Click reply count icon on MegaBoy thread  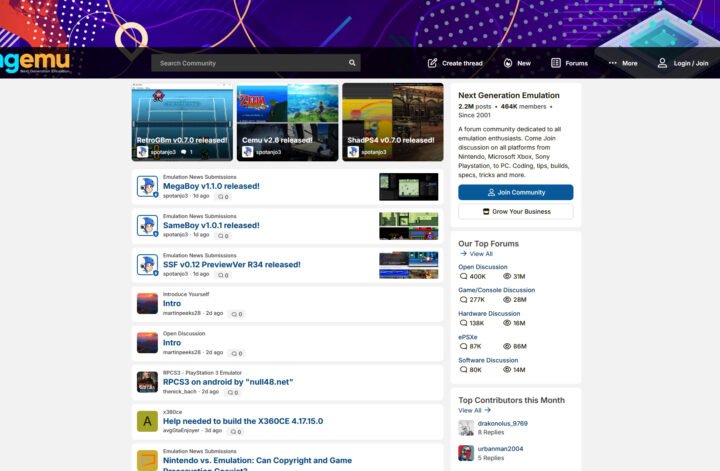coord(221,196)
